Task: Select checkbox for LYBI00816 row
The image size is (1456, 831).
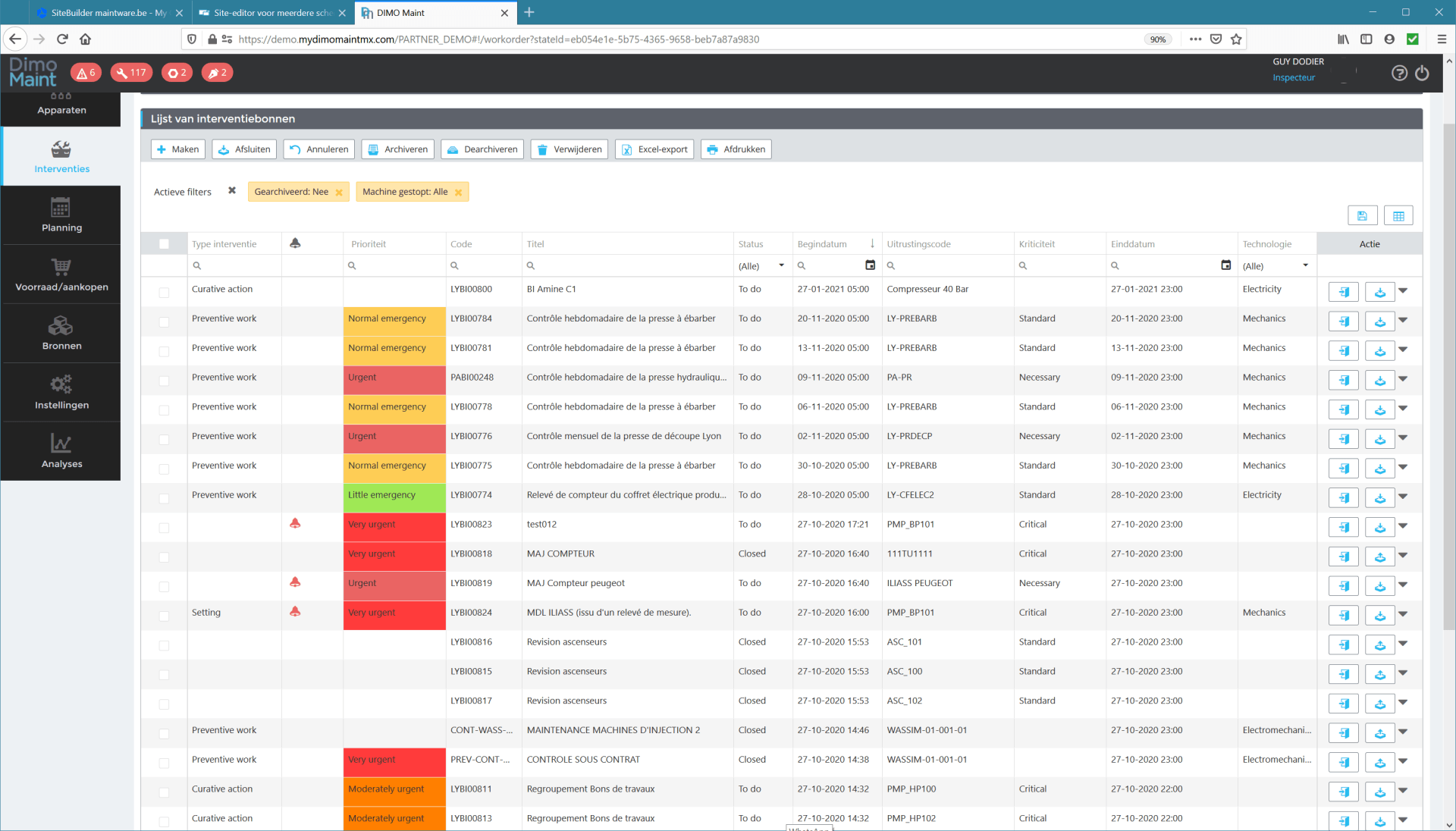Action: [164, 645]
